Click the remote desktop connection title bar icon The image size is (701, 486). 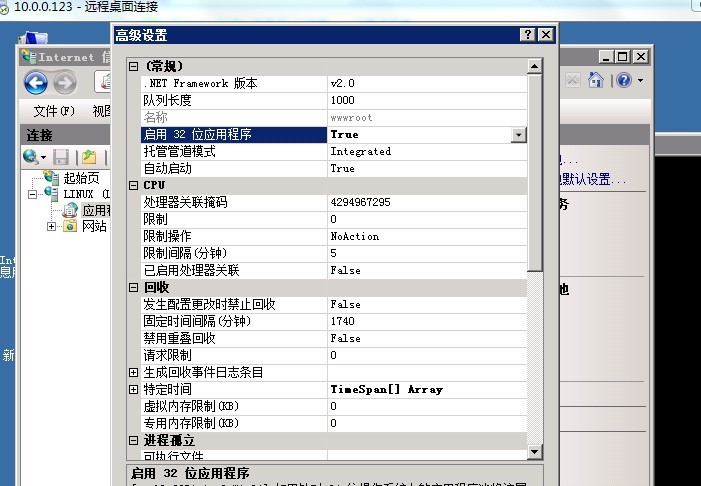pyautogui.click(x=4, y=8)
